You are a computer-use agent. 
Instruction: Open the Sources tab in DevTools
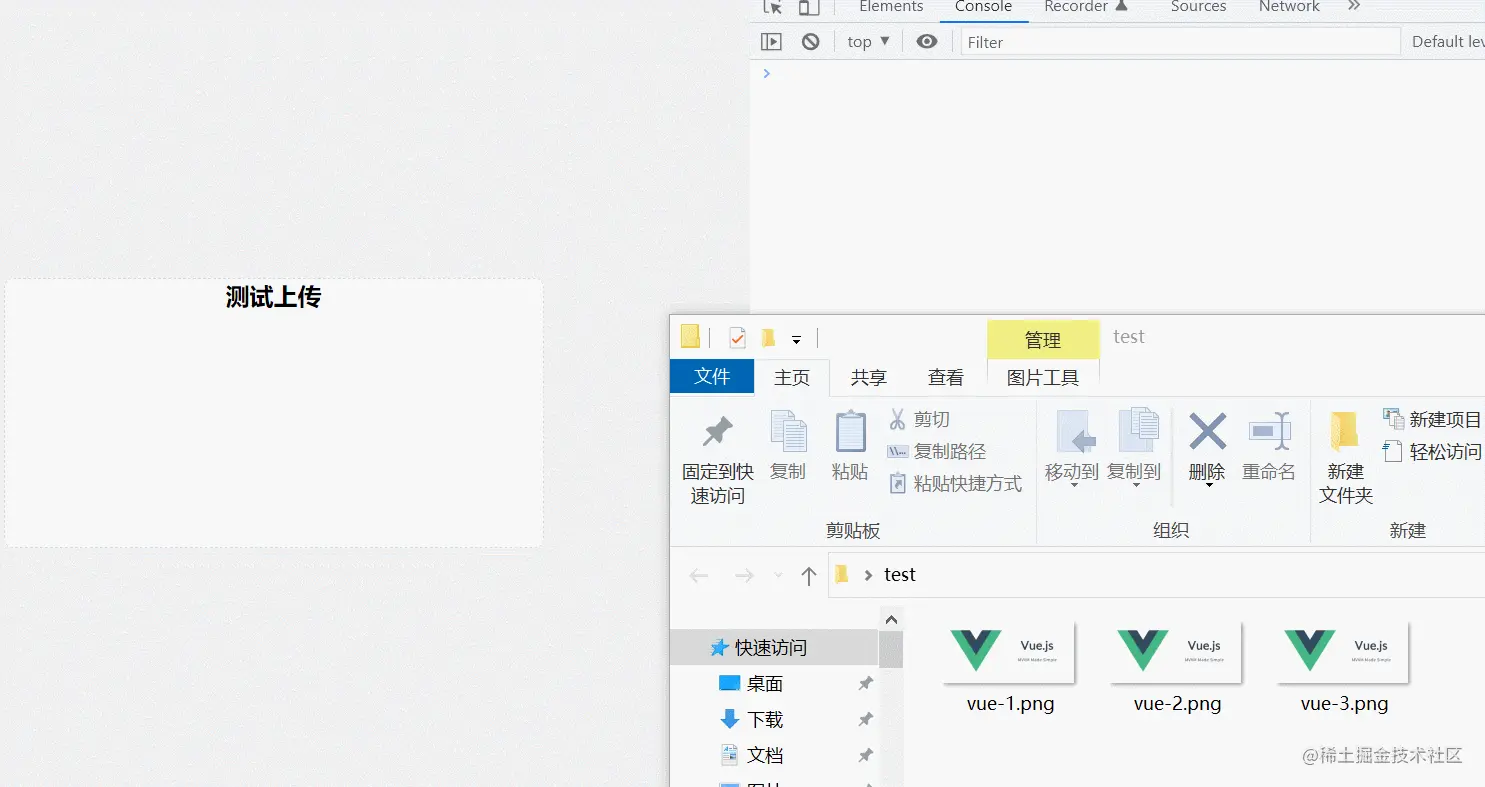point(1198,7)
